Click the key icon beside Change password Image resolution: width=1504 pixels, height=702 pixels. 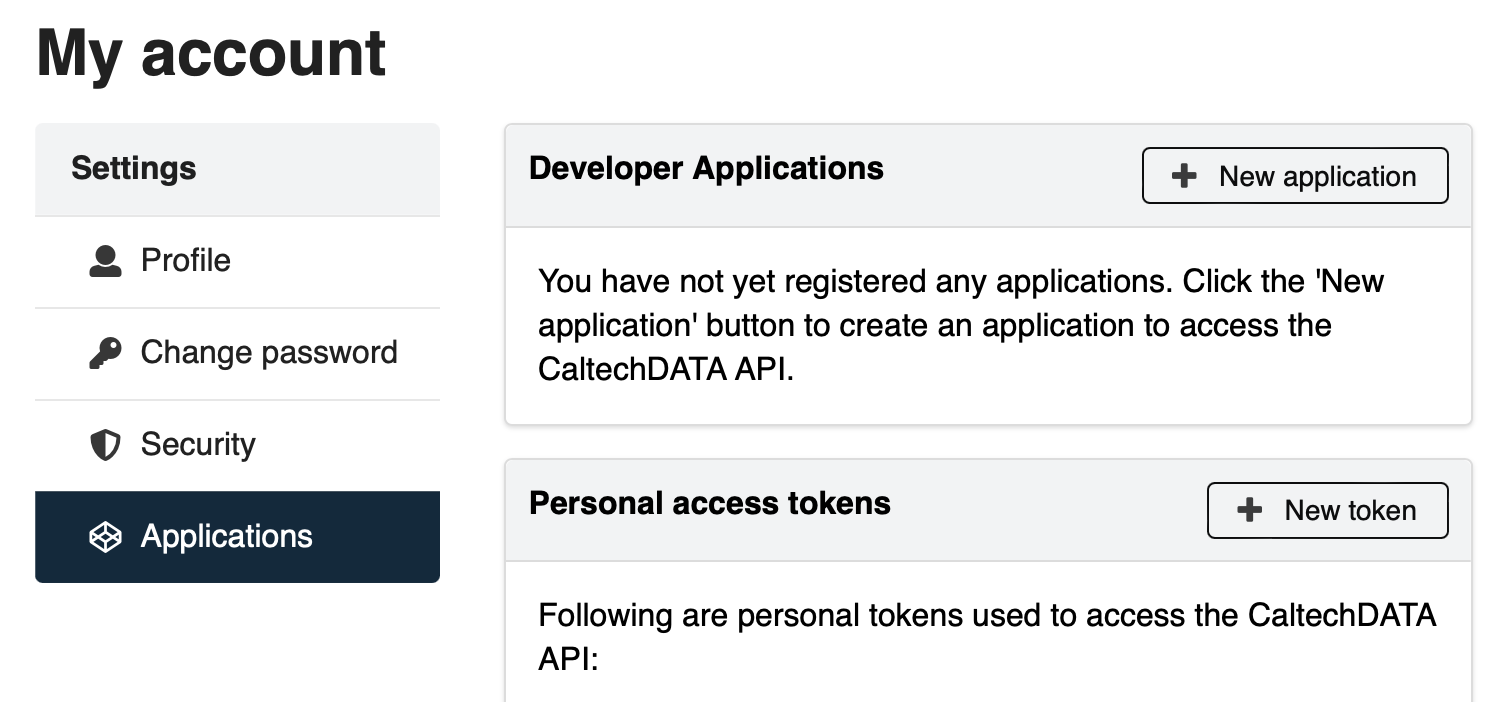pos(105,353)
